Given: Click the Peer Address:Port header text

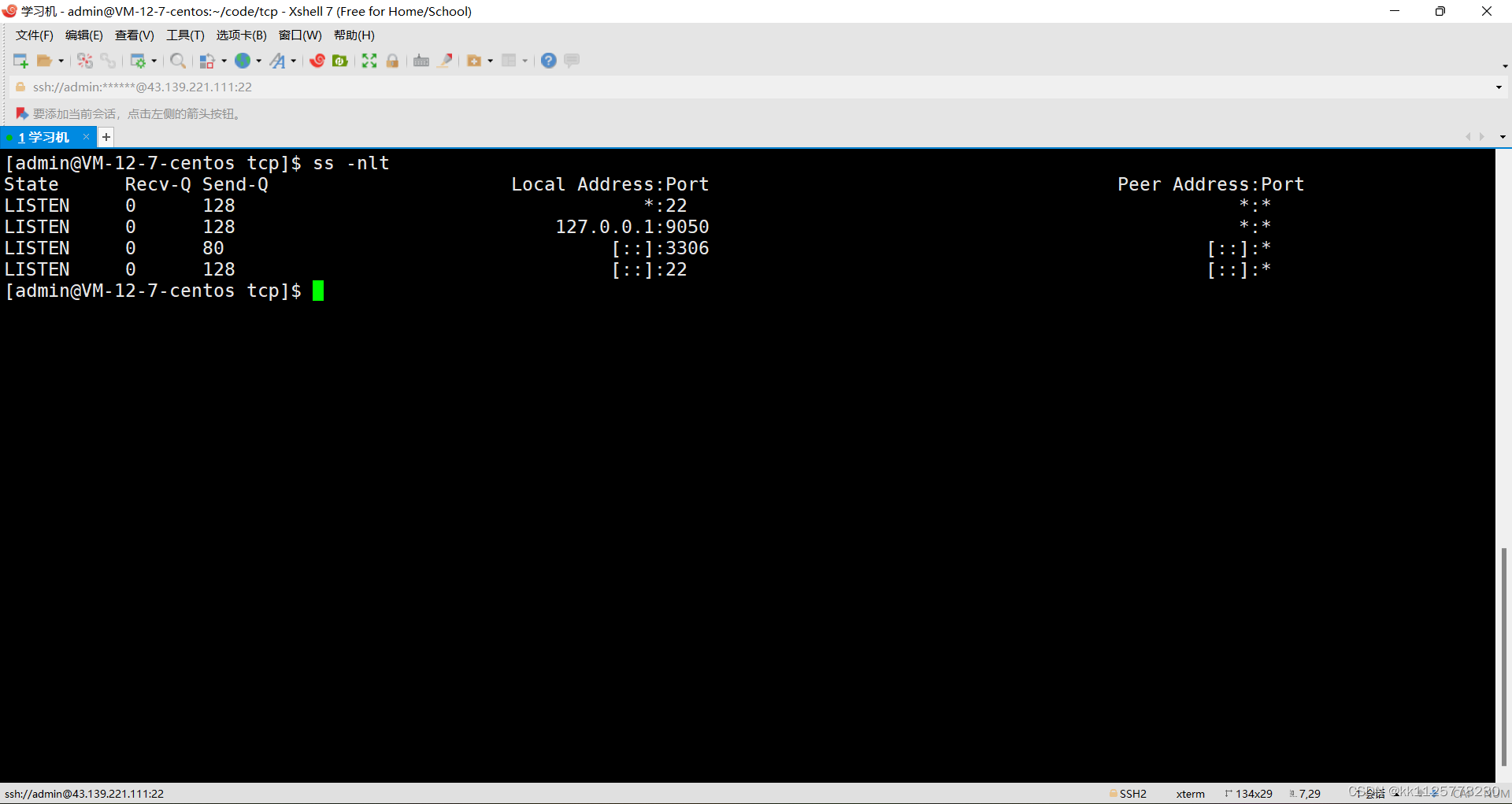Looking at the screenshot, I should point(1210,184).
